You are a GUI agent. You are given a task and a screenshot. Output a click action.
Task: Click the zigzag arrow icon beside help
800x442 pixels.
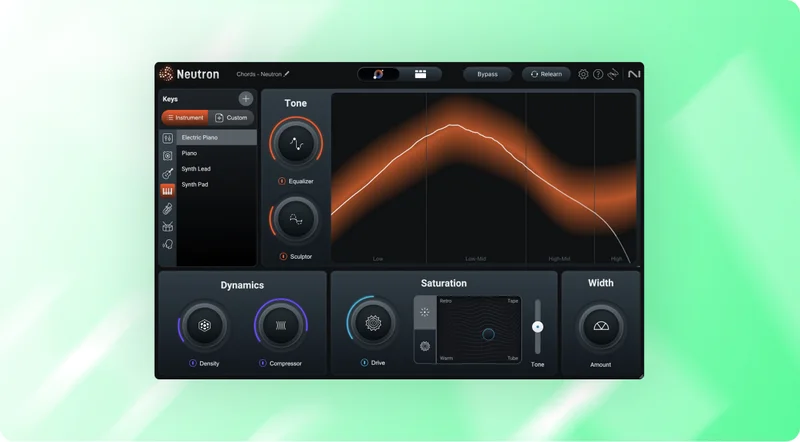tap(613, 74)
